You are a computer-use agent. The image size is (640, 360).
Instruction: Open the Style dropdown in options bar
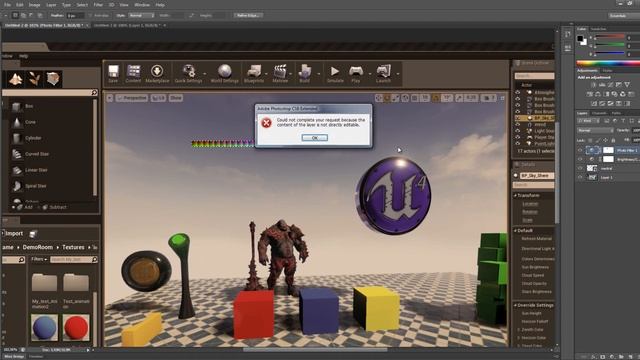click(141, 15)
